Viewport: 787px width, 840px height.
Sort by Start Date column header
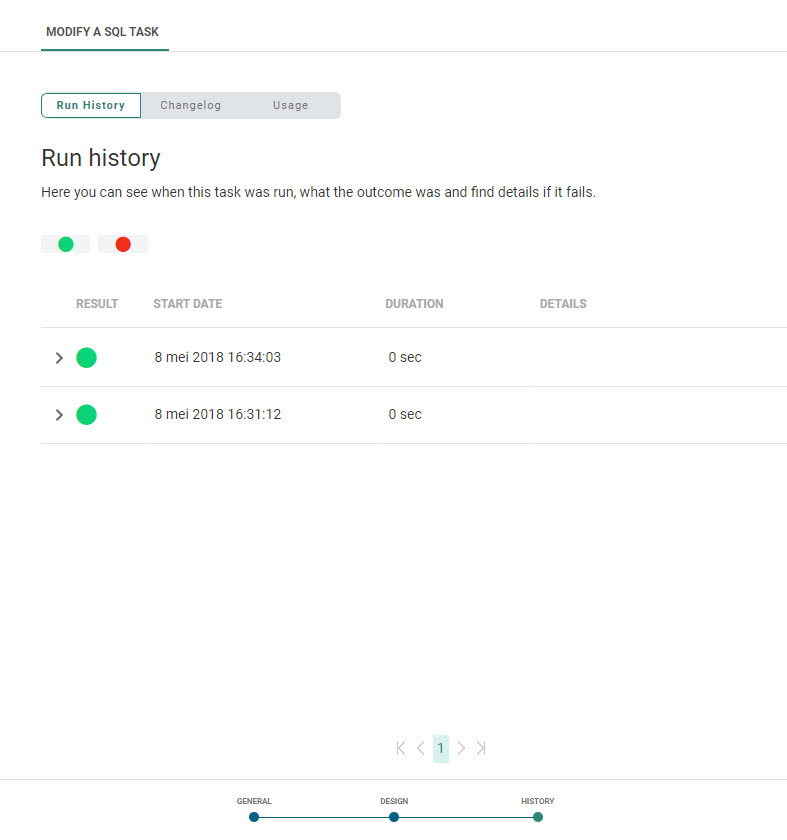(187, 304)
